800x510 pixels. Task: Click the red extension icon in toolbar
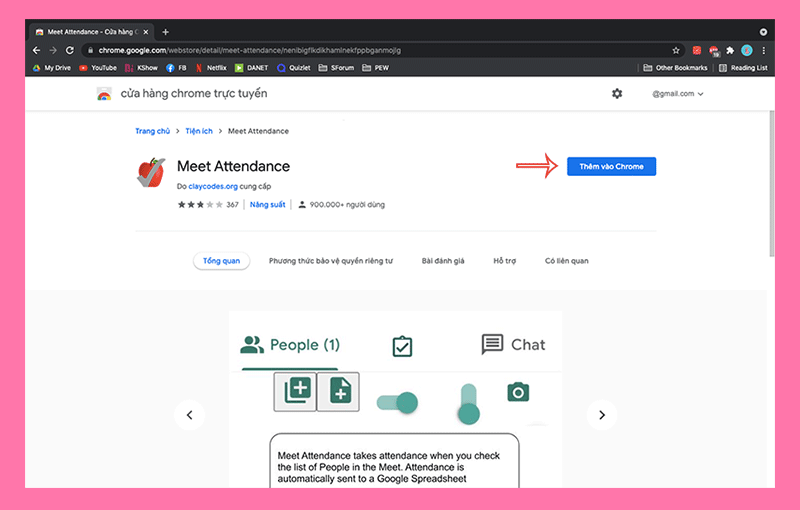point(696,50)
